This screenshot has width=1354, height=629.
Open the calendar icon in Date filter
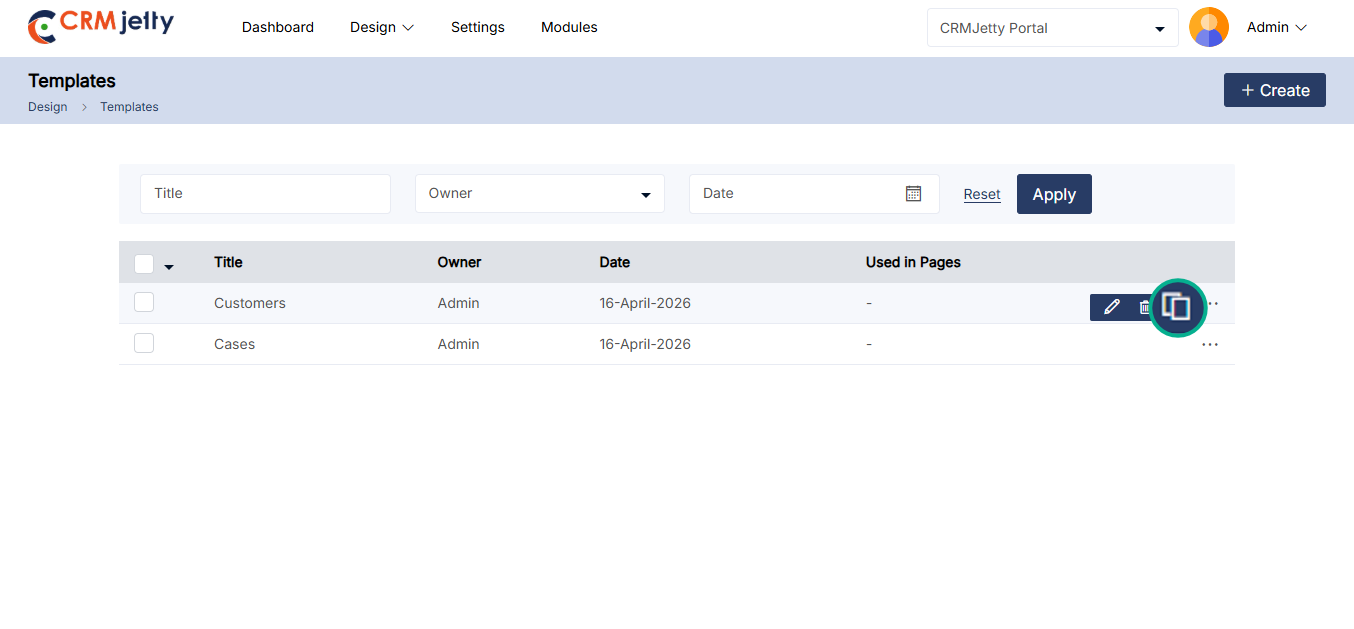coord(913,193)
